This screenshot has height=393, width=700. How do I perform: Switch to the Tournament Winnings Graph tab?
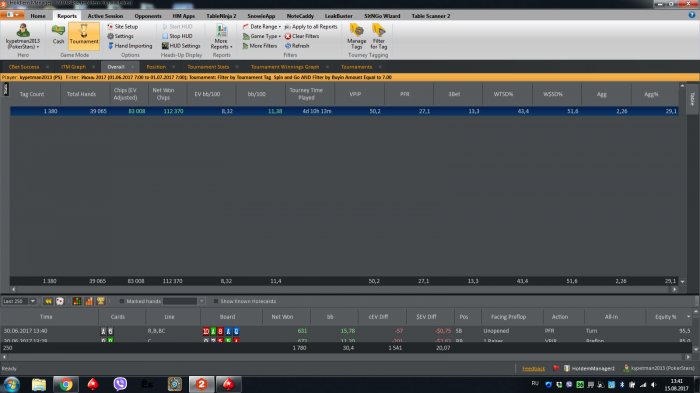click(x=285, y=67)
